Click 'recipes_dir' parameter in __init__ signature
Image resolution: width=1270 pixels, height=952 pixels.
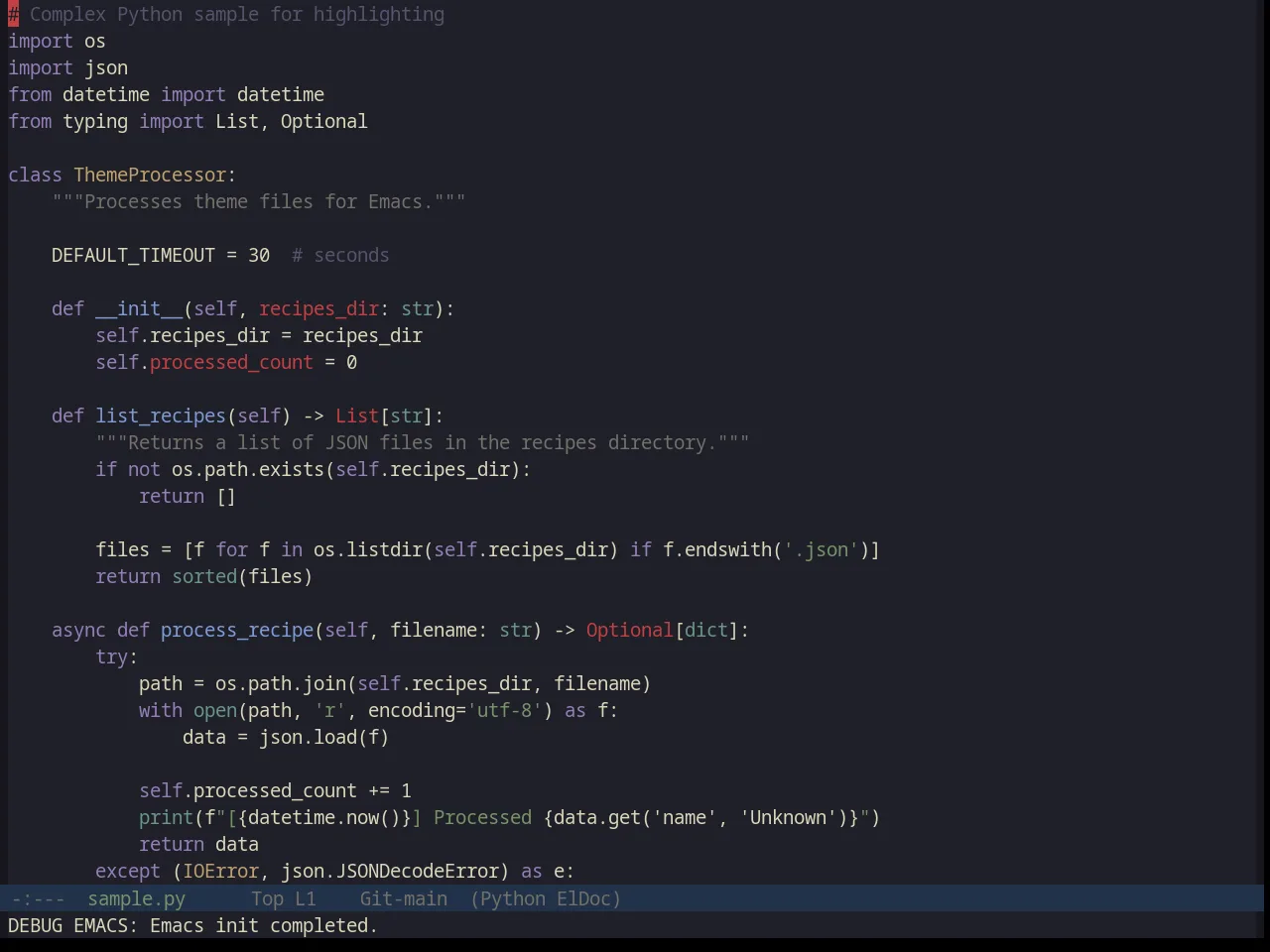point(318,308)
